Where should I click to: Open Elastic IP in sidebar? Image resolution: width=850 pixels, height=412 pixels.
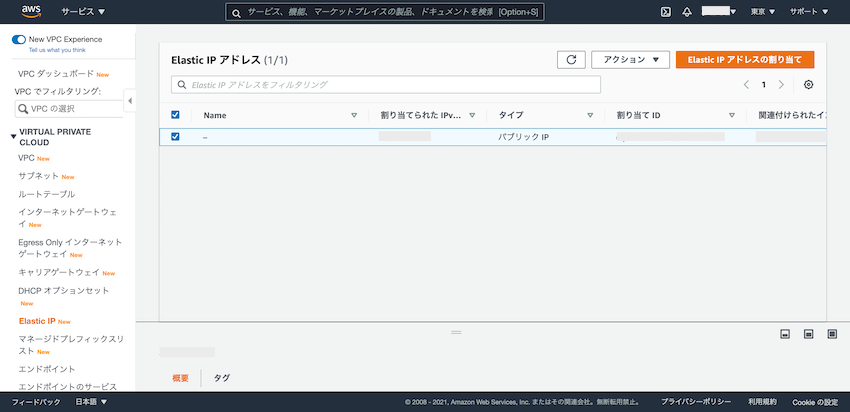pos(37,321)
